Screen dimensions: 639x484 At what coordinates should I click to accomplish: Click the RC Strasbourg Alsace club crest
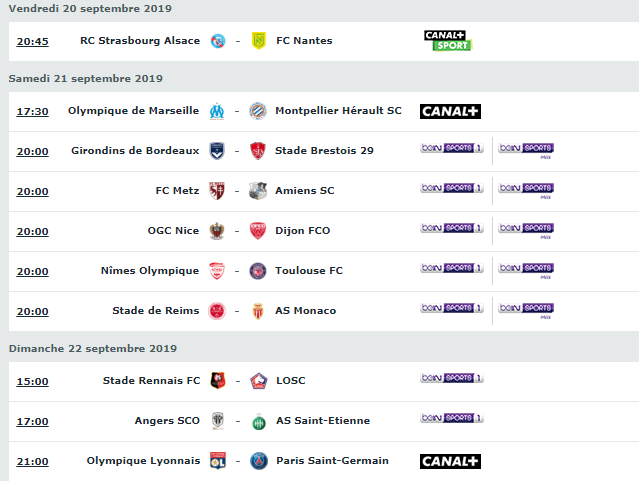(218, 41)
